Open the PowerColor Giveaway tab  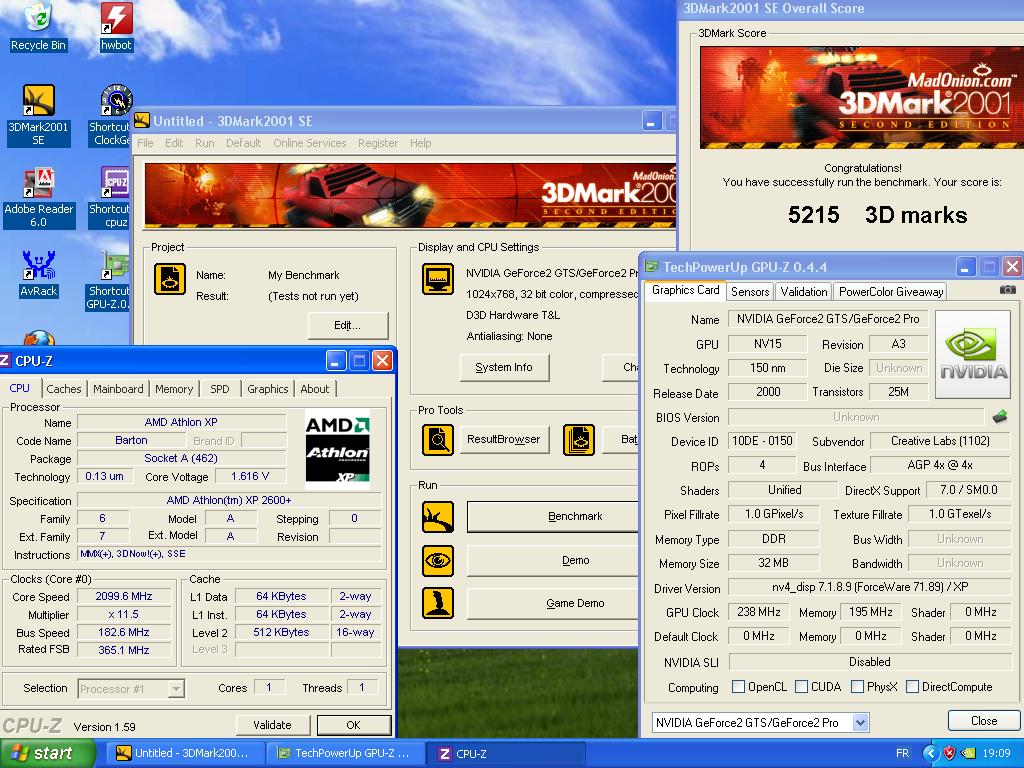(x=891, y=292)
